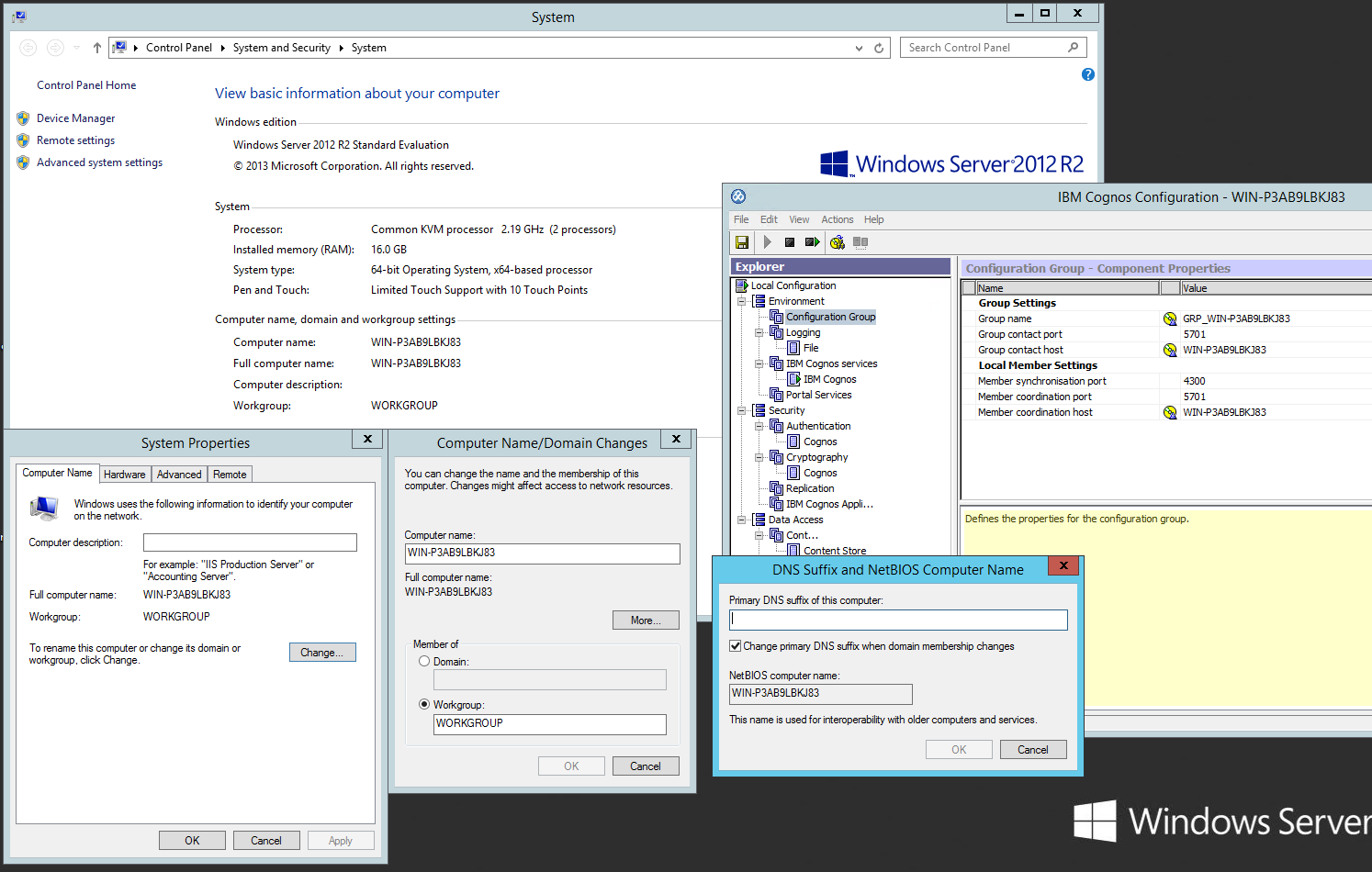Screen dimensions: 1372x872
Task: Click the Computer description input field
Action: point(250,542)
